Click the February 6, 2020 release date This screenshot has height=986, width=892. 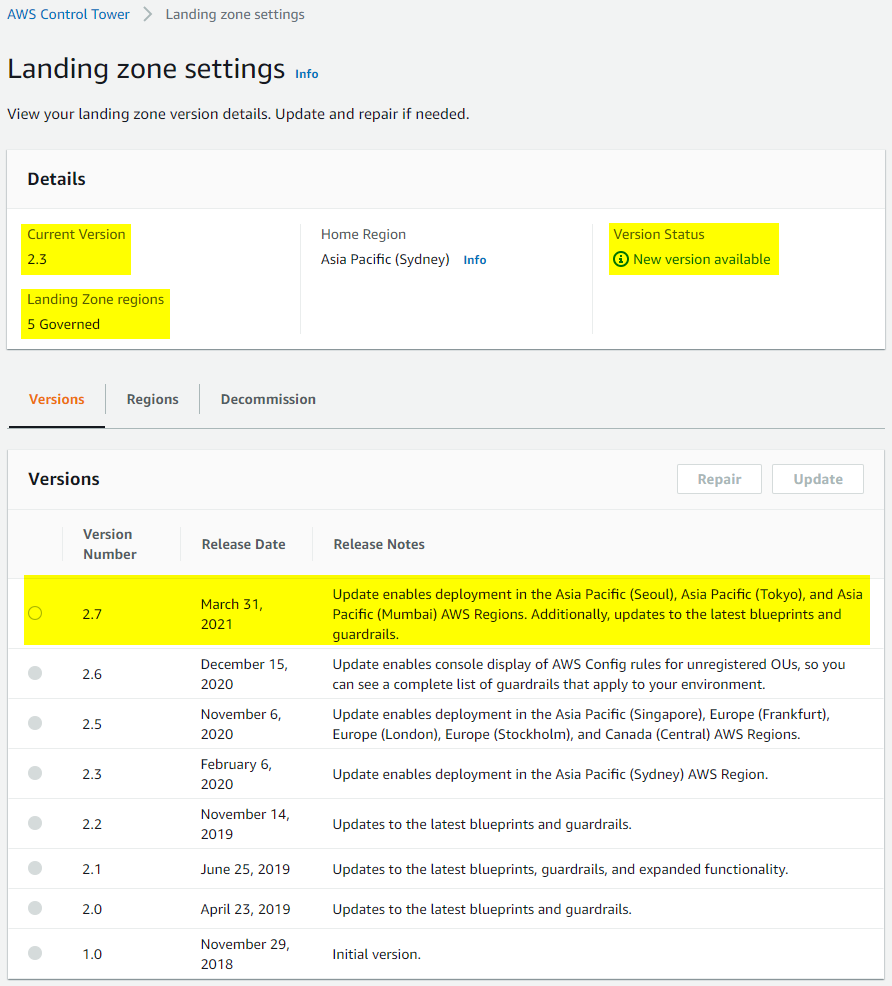pyautogui.click(x=236, y=774)
